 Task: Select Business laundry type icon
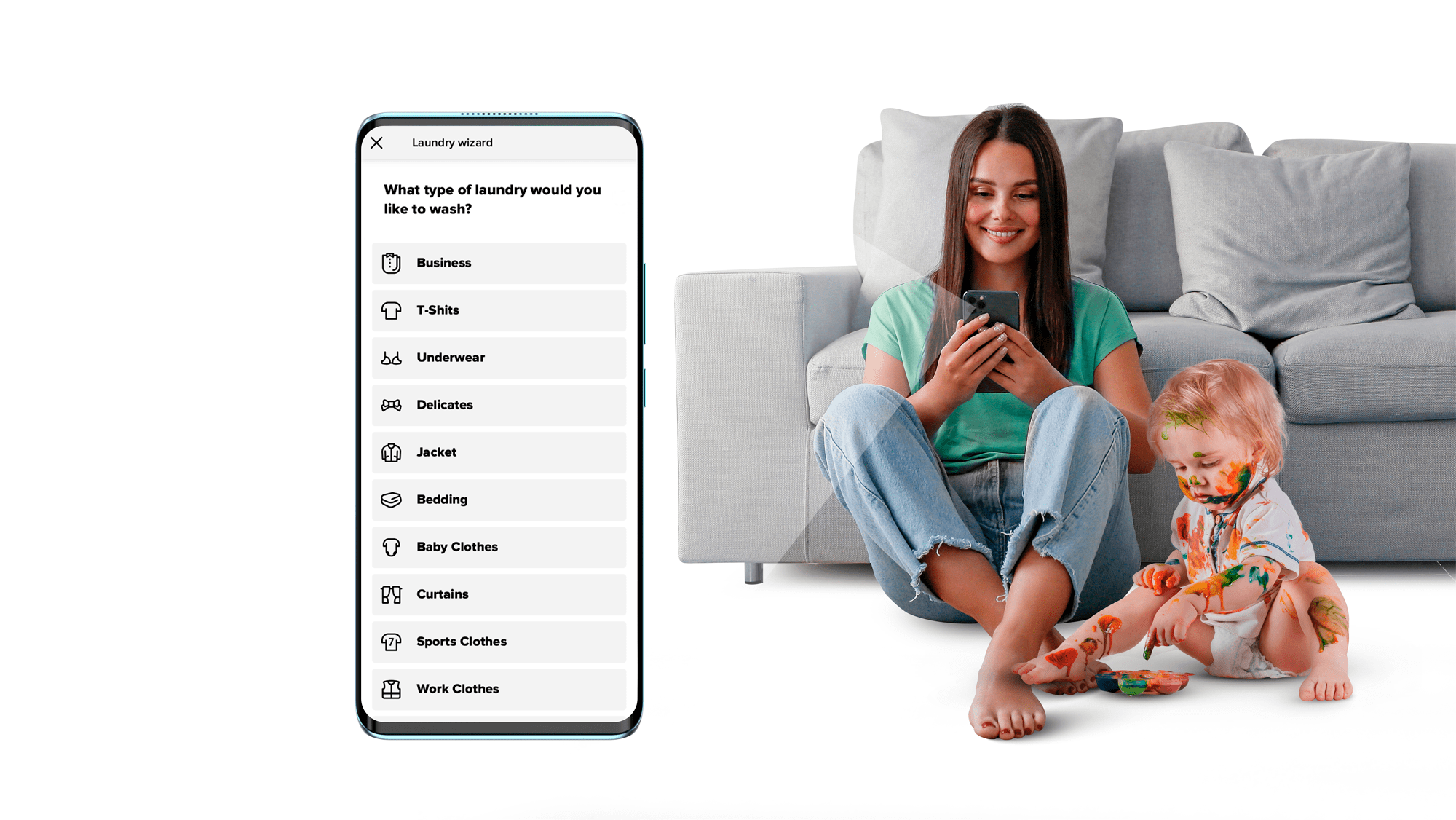coord(391,262)
